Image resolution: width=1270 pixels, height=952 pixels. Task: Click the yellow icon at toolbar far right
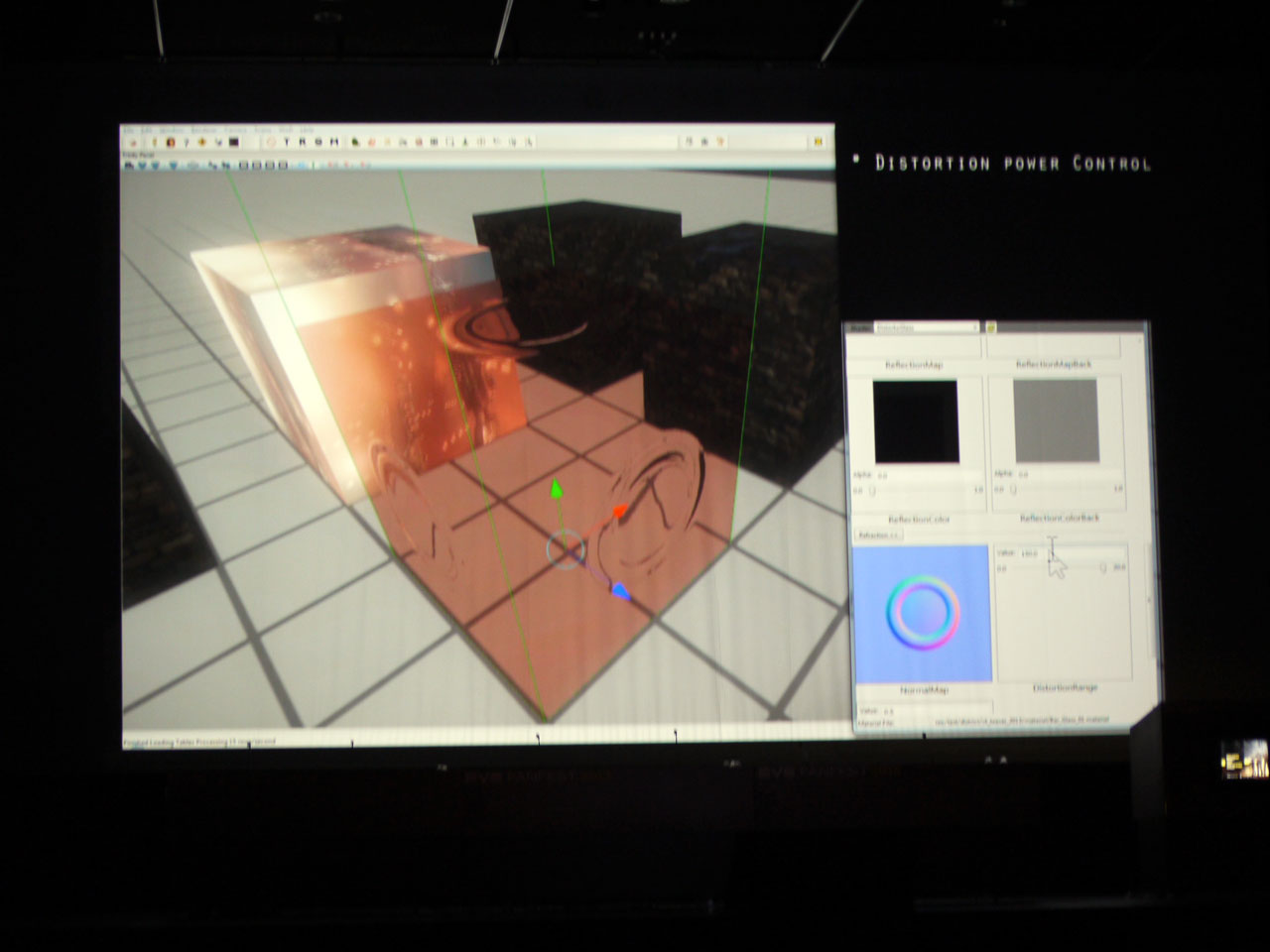coord(819,142)
